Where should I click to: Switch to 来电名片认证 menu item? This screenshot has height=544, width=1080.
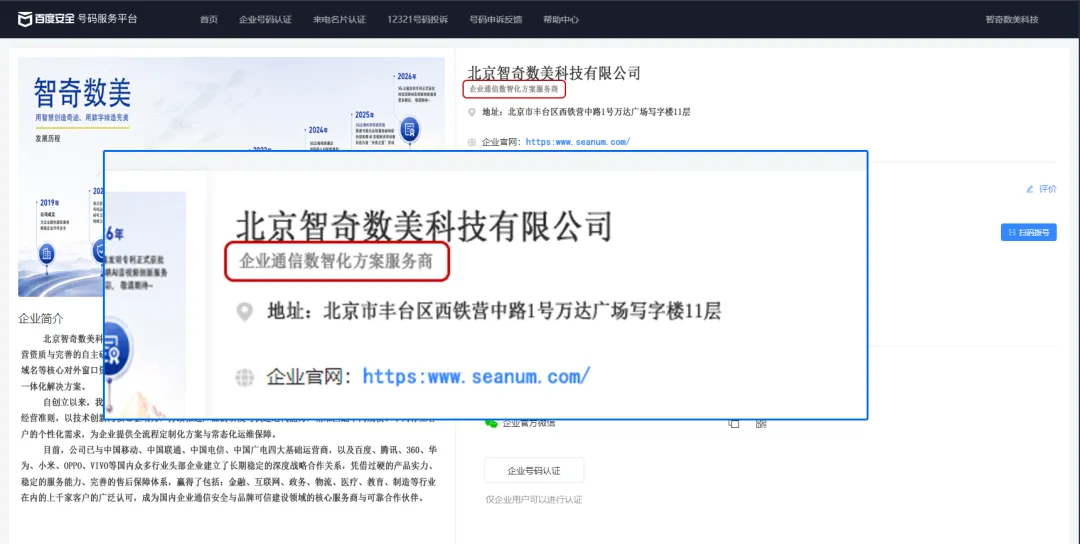click(340, 19)
